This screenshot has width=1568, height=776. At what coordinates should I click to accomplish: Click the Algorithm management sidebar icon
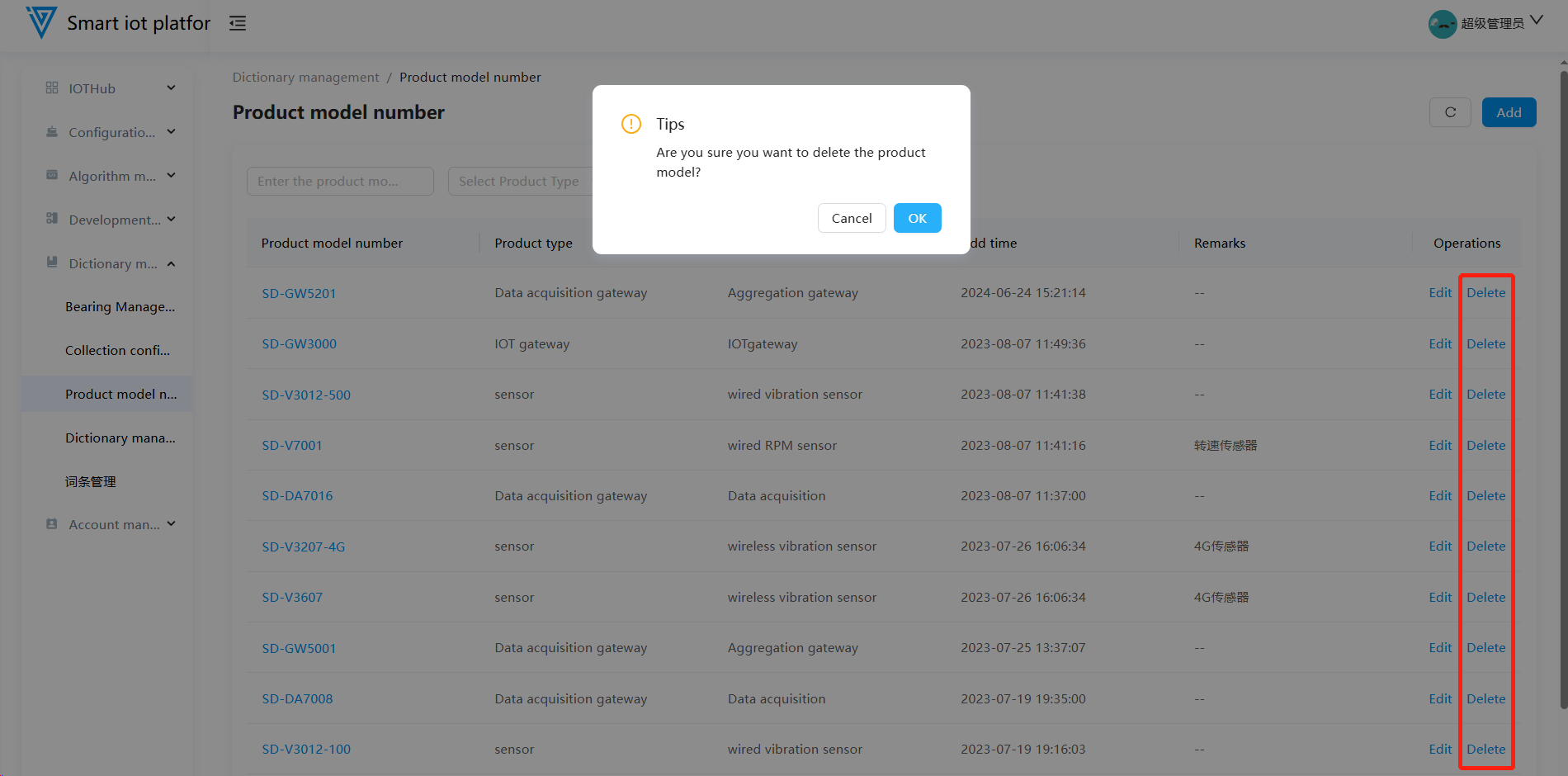[x=52, y=175]
